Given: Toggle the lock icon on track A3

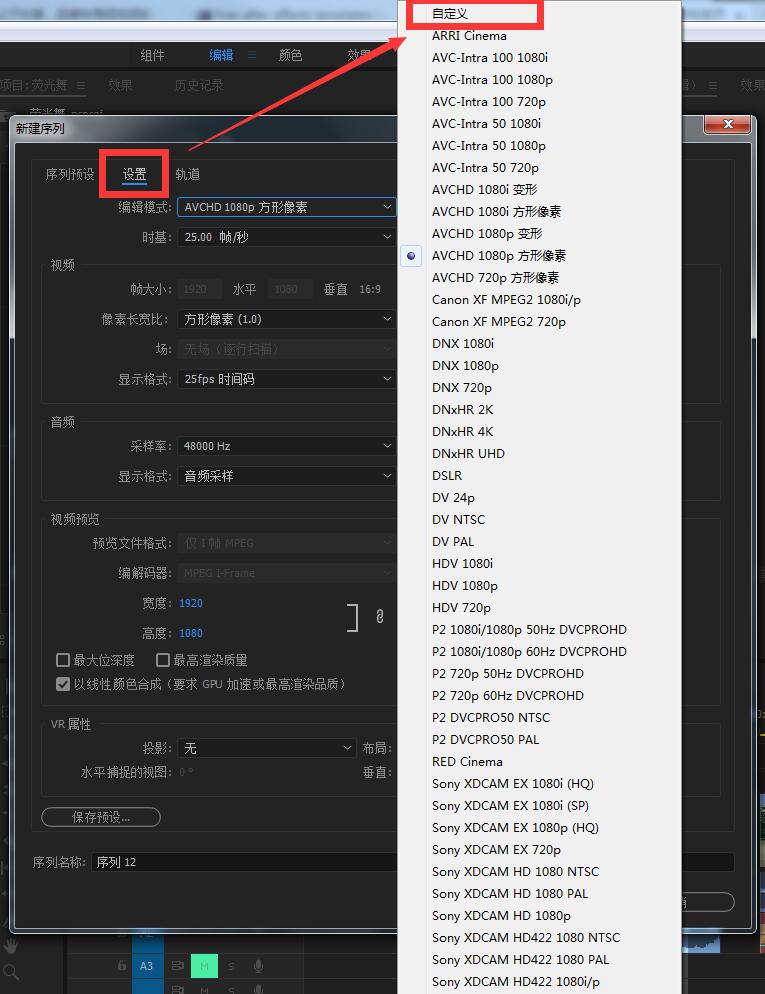Looking at the screenshot, I should point(121,965).
